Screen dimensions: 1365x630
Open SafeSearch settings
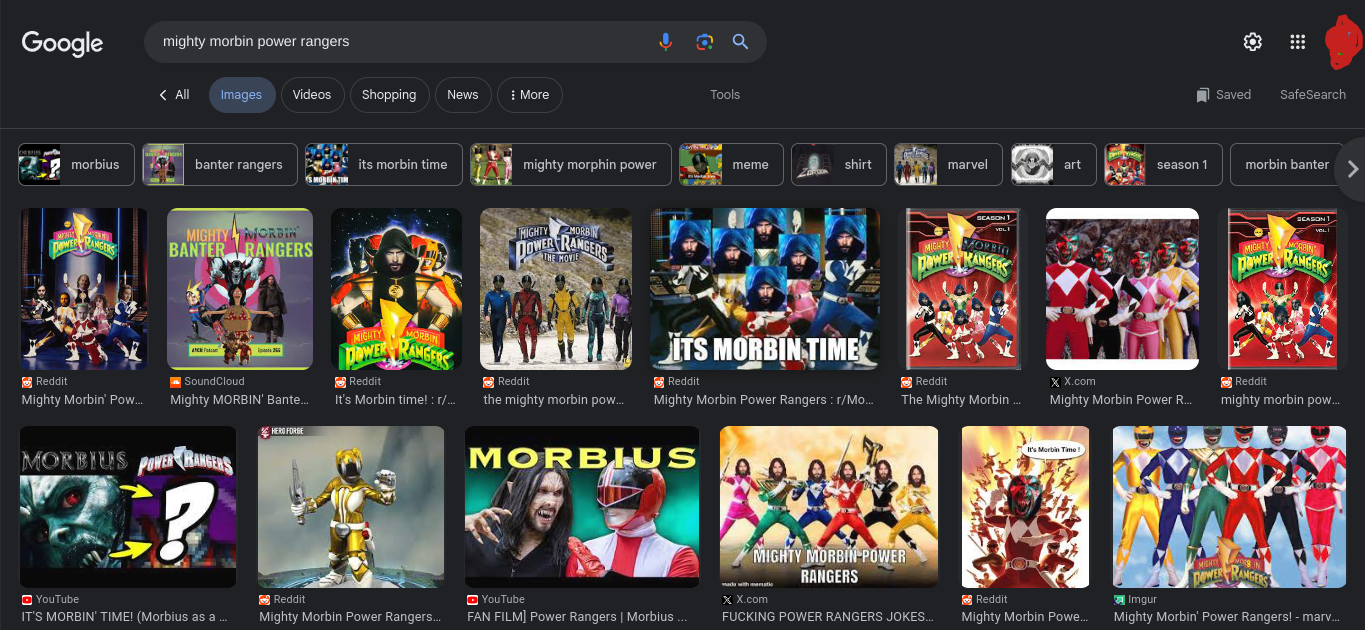coord(1313,95)
